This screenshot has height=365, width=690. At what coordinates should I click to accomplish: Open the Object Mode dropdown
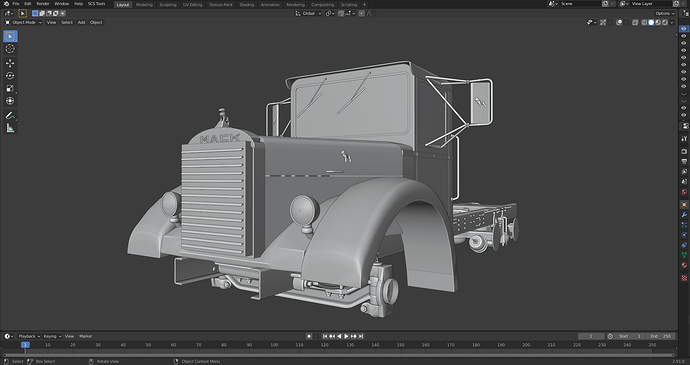click(23, 22)
